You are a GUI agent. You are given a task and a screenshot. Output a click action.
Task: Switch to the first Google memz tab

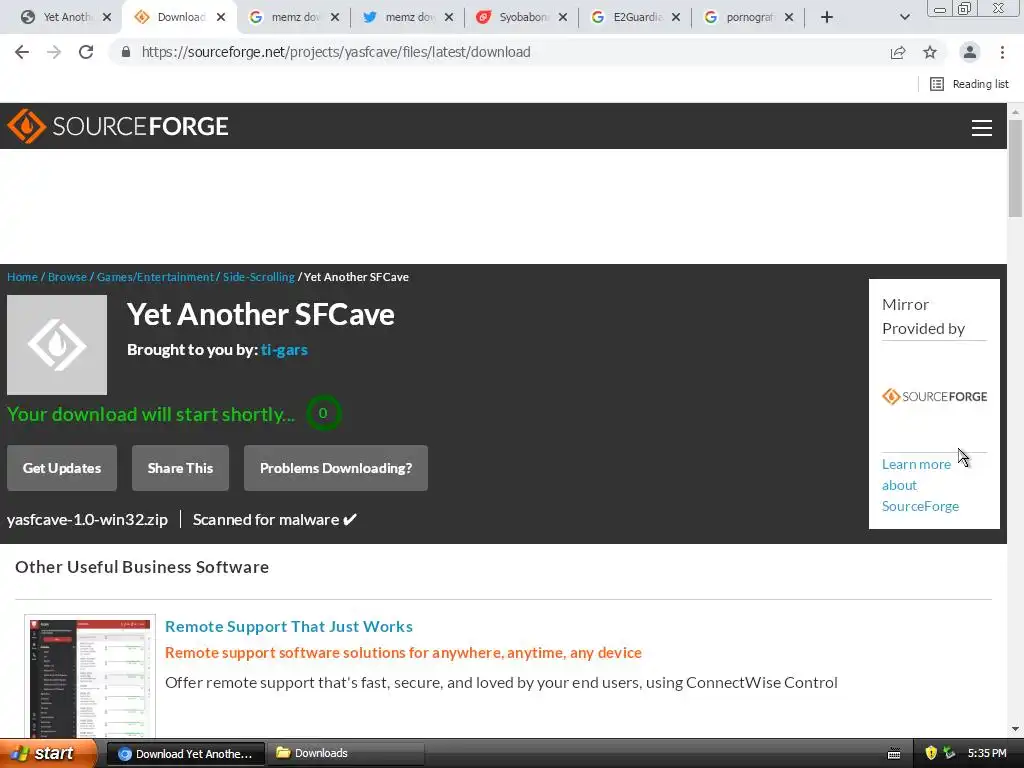pos(287,18)
